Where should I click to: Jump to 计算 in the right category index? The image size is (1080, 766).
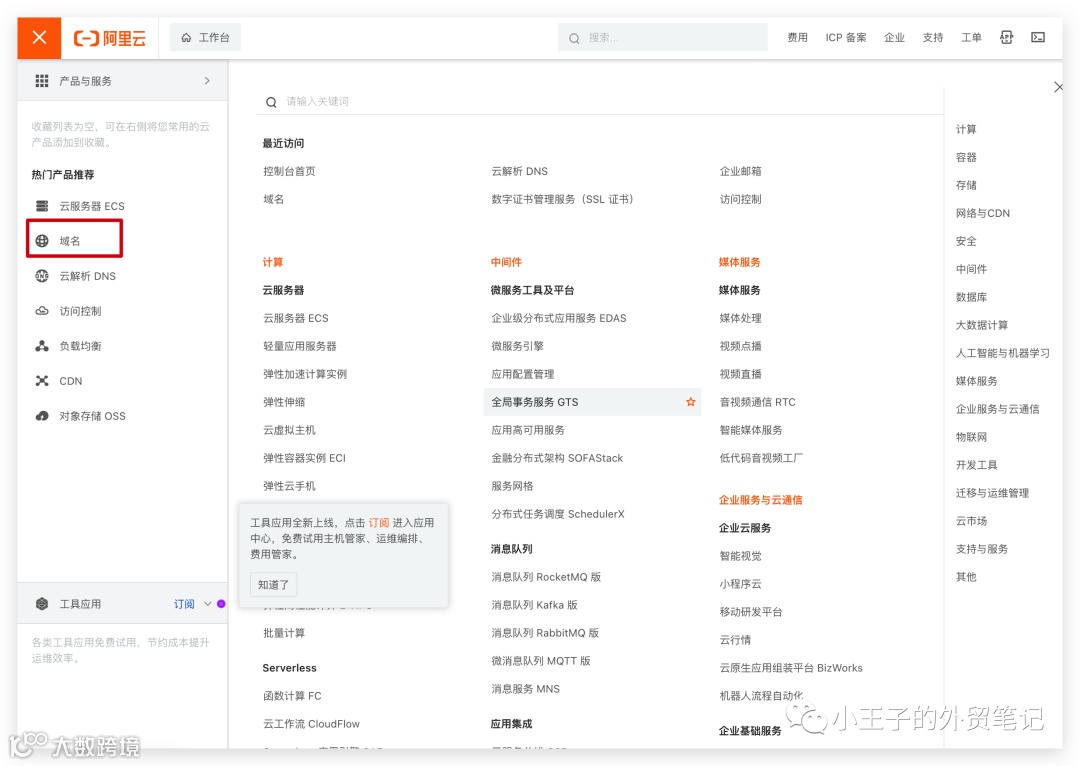click(966, 130)
